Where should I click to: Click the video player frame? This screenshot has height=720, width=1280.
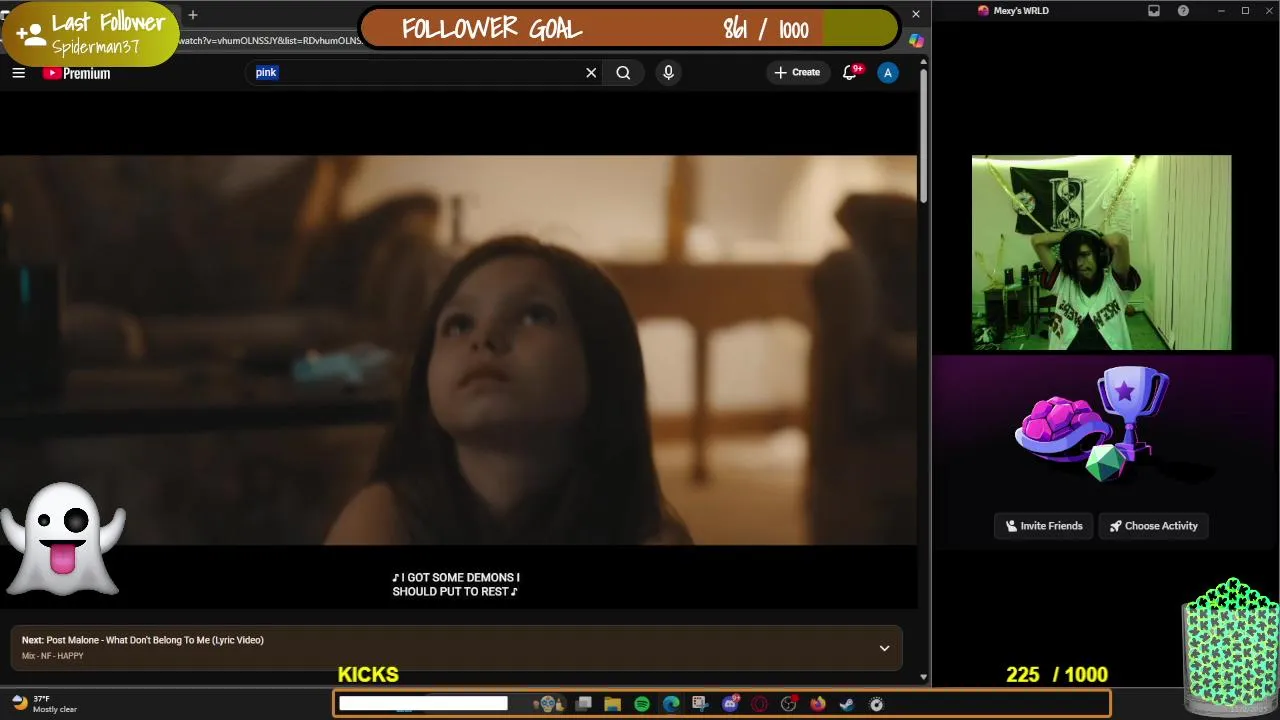click(x=458, y=350)
